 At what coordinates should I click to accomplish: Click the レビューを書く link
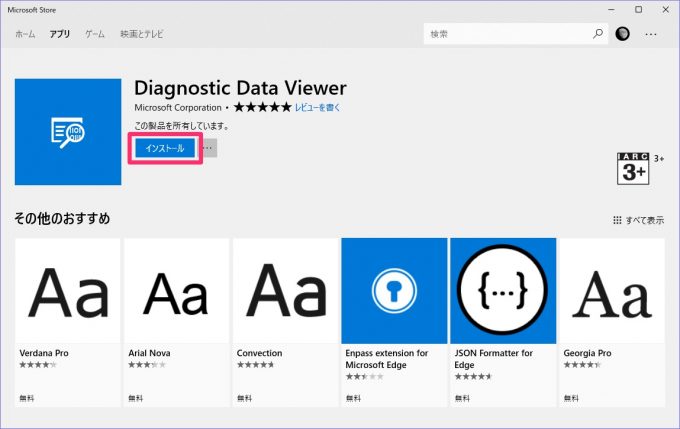(x=317, y=108)
